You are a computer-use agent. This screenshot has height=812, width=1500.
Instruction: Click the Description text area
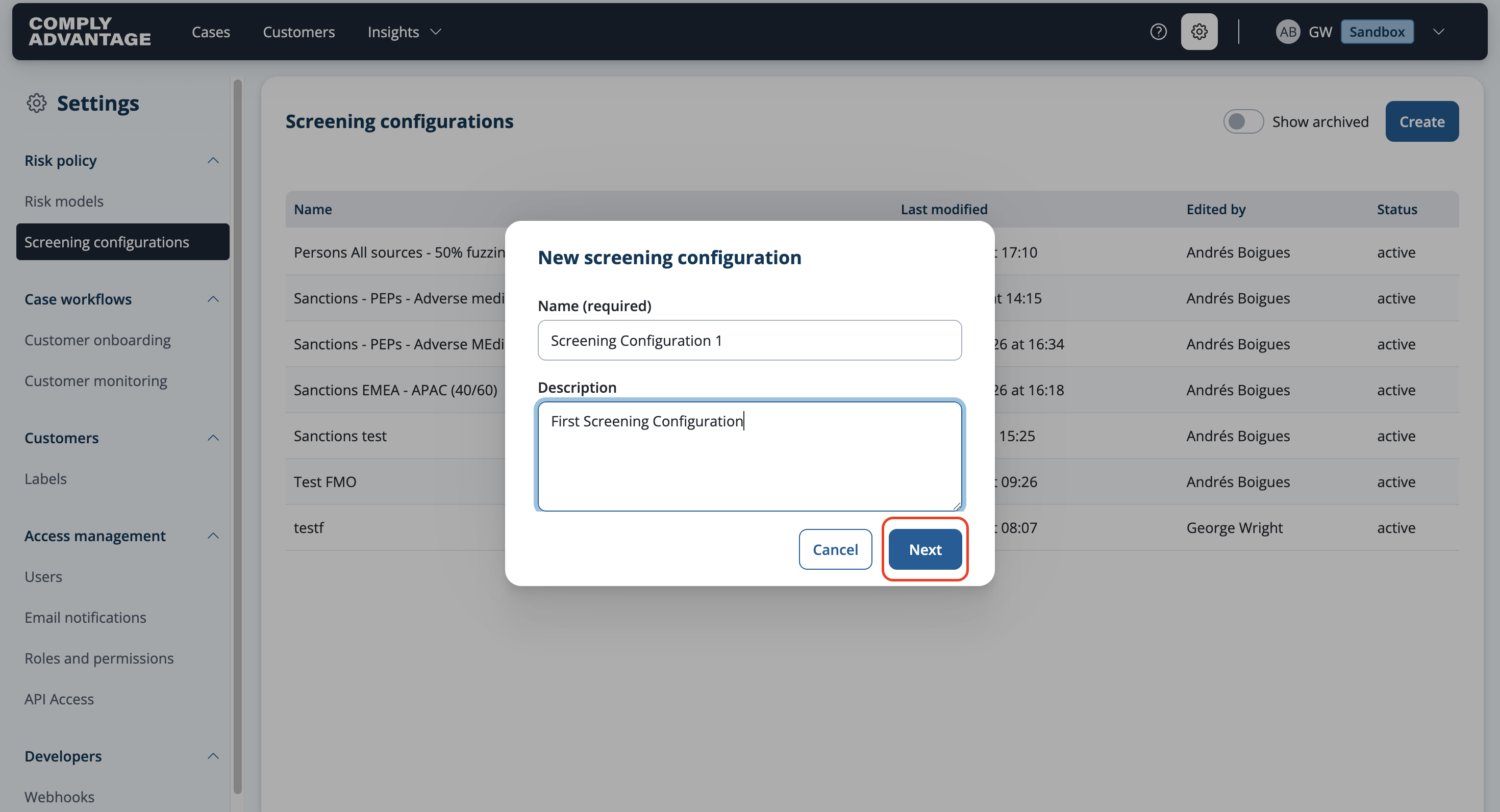coord(749,456)
